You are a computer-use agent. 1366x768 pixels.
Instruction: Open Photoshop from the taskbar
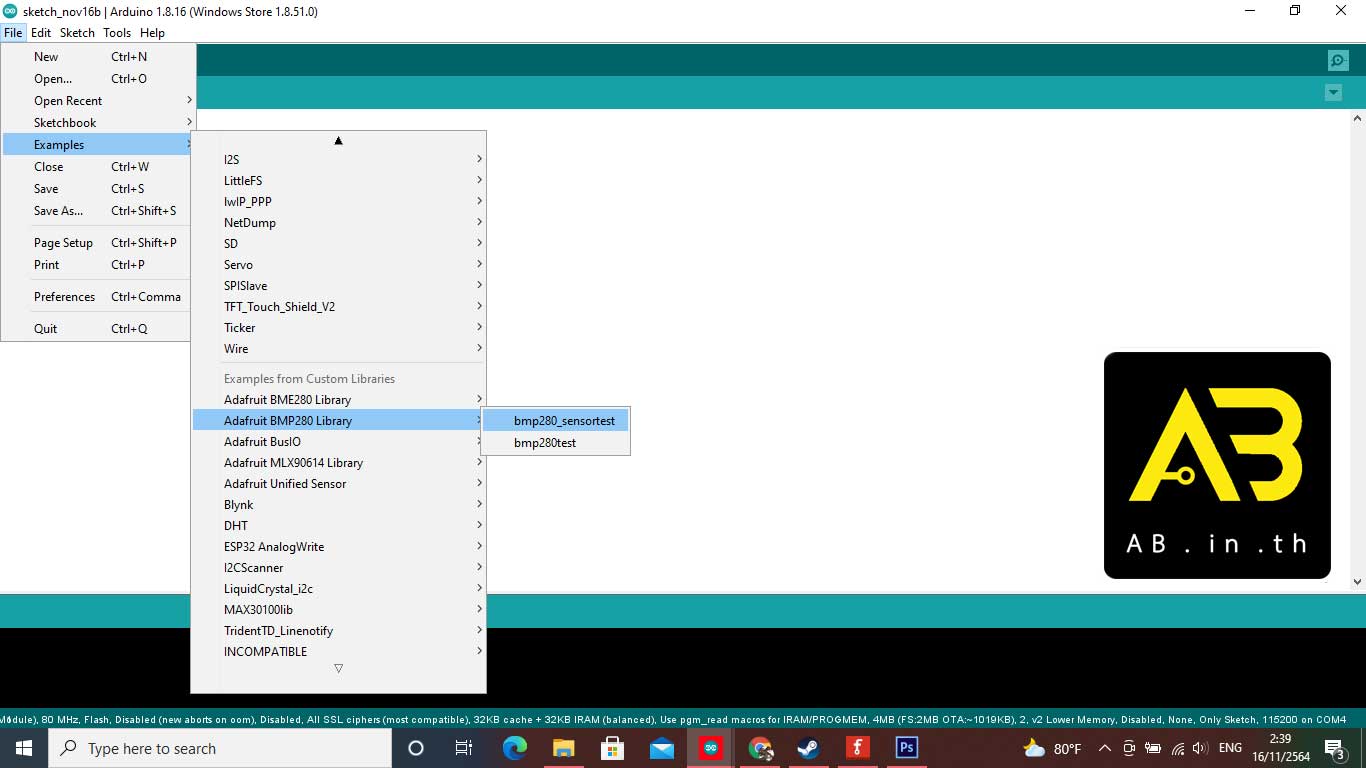click(x=906, y=748)
